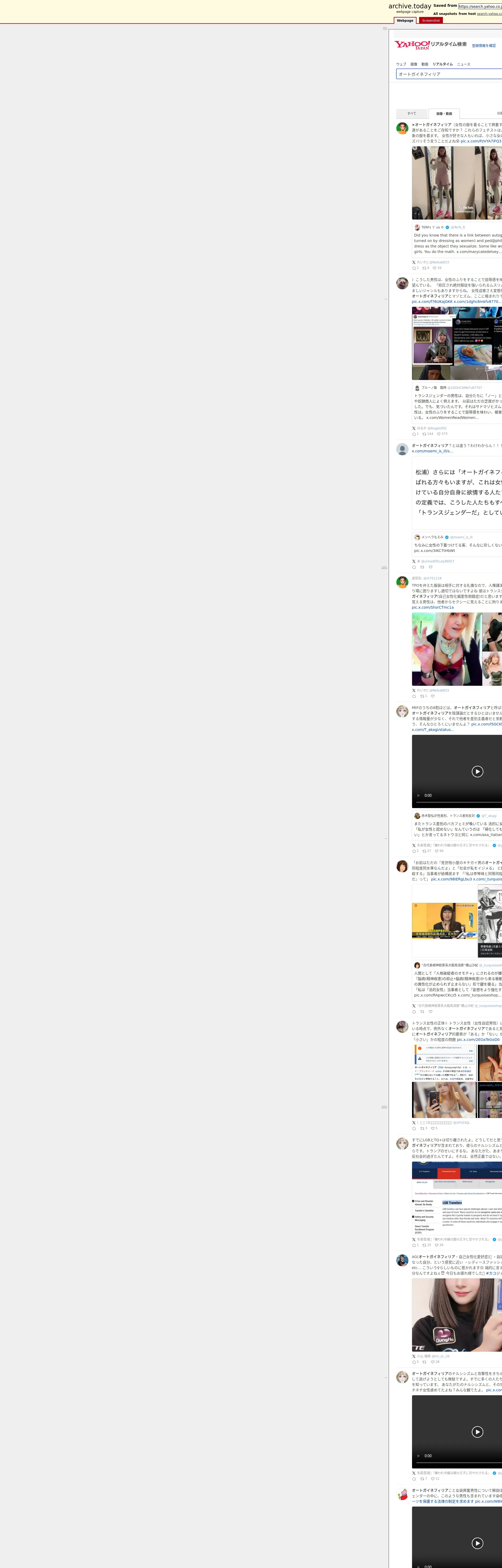Play video in the T_akagi quote post
502x1568 pixels.
(478, 771)
